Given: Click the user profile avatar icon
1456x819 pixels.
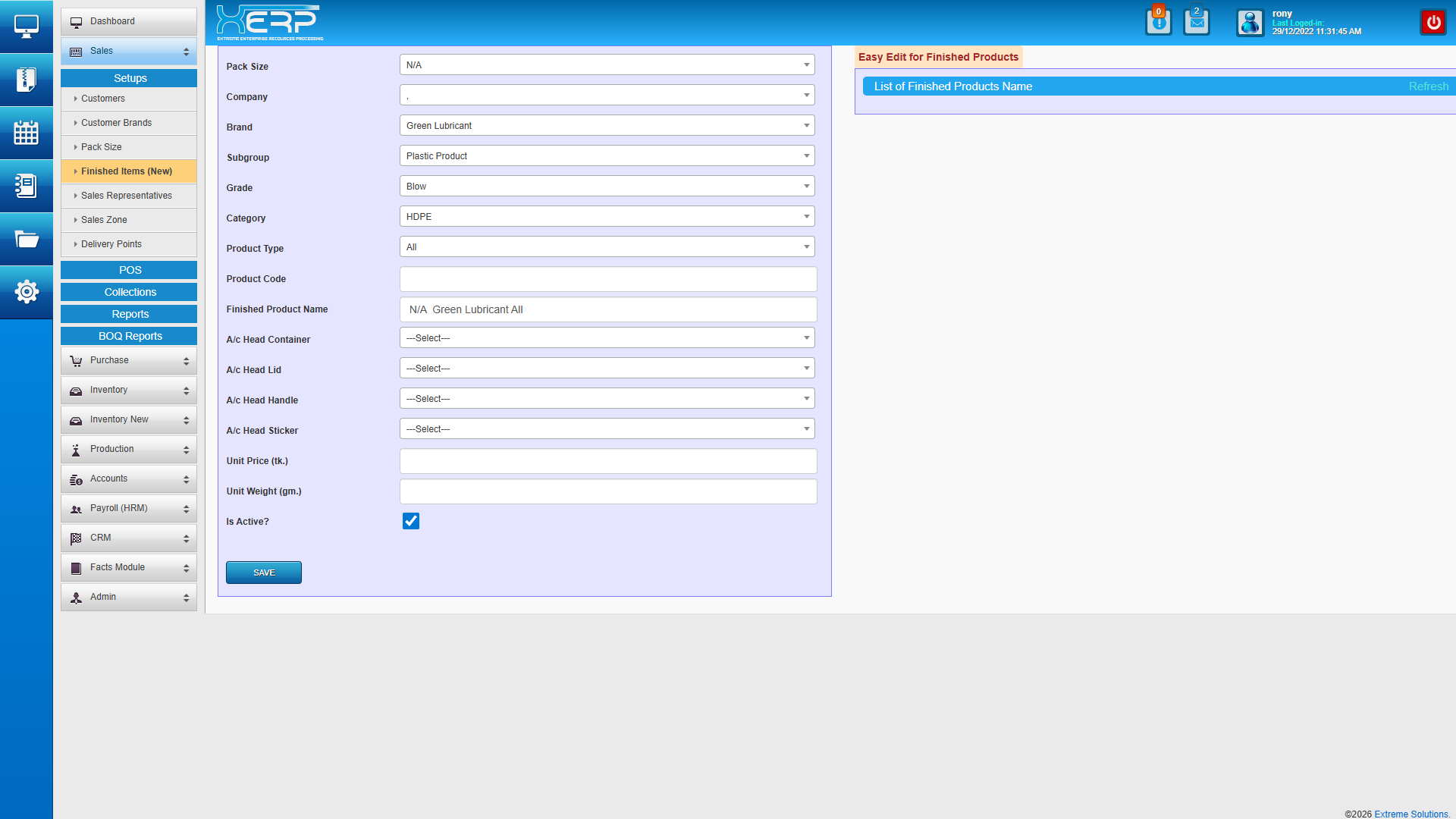Looking at the screenshot, I should tap(1250, 23).
